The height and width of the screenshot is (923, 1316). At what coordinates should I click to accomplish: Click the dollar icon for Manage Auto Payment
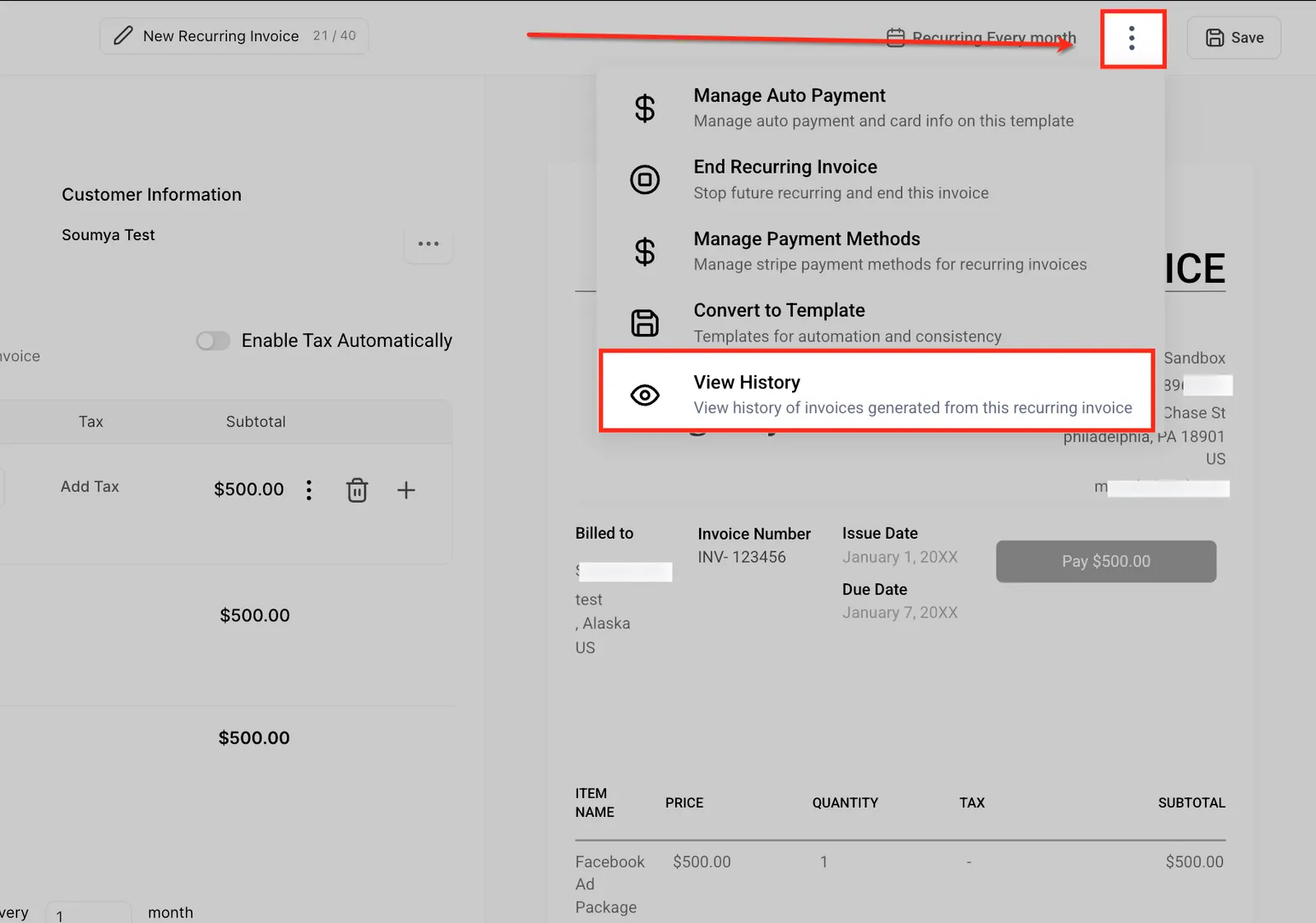(x=645, y=108)
